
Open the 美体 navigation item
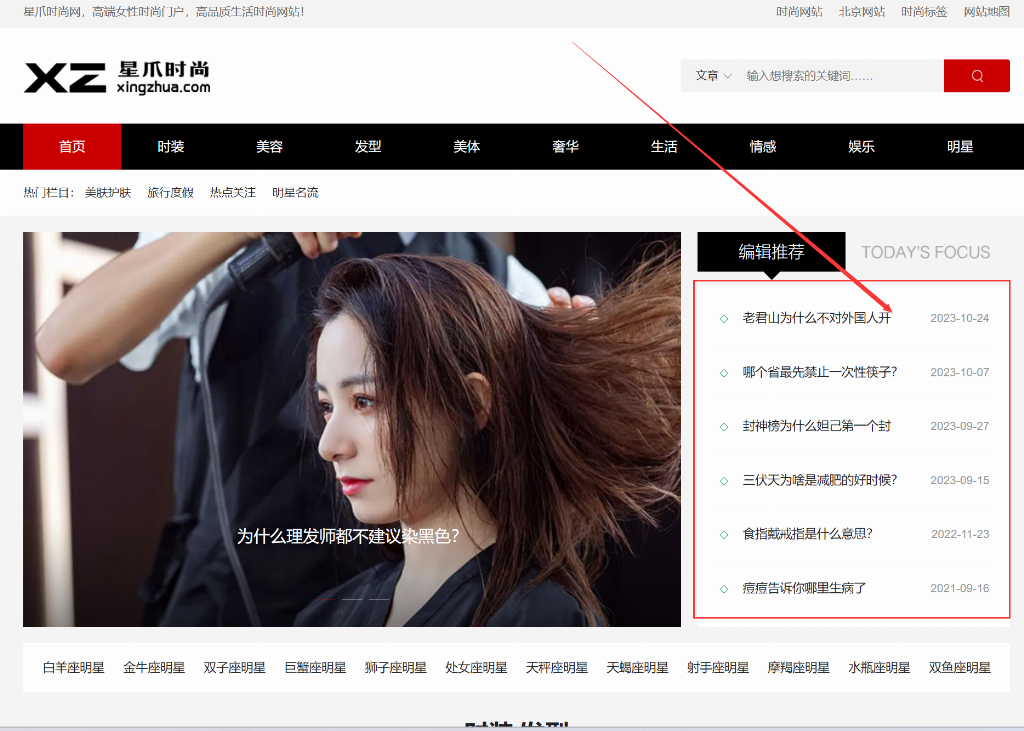(466, 146)
